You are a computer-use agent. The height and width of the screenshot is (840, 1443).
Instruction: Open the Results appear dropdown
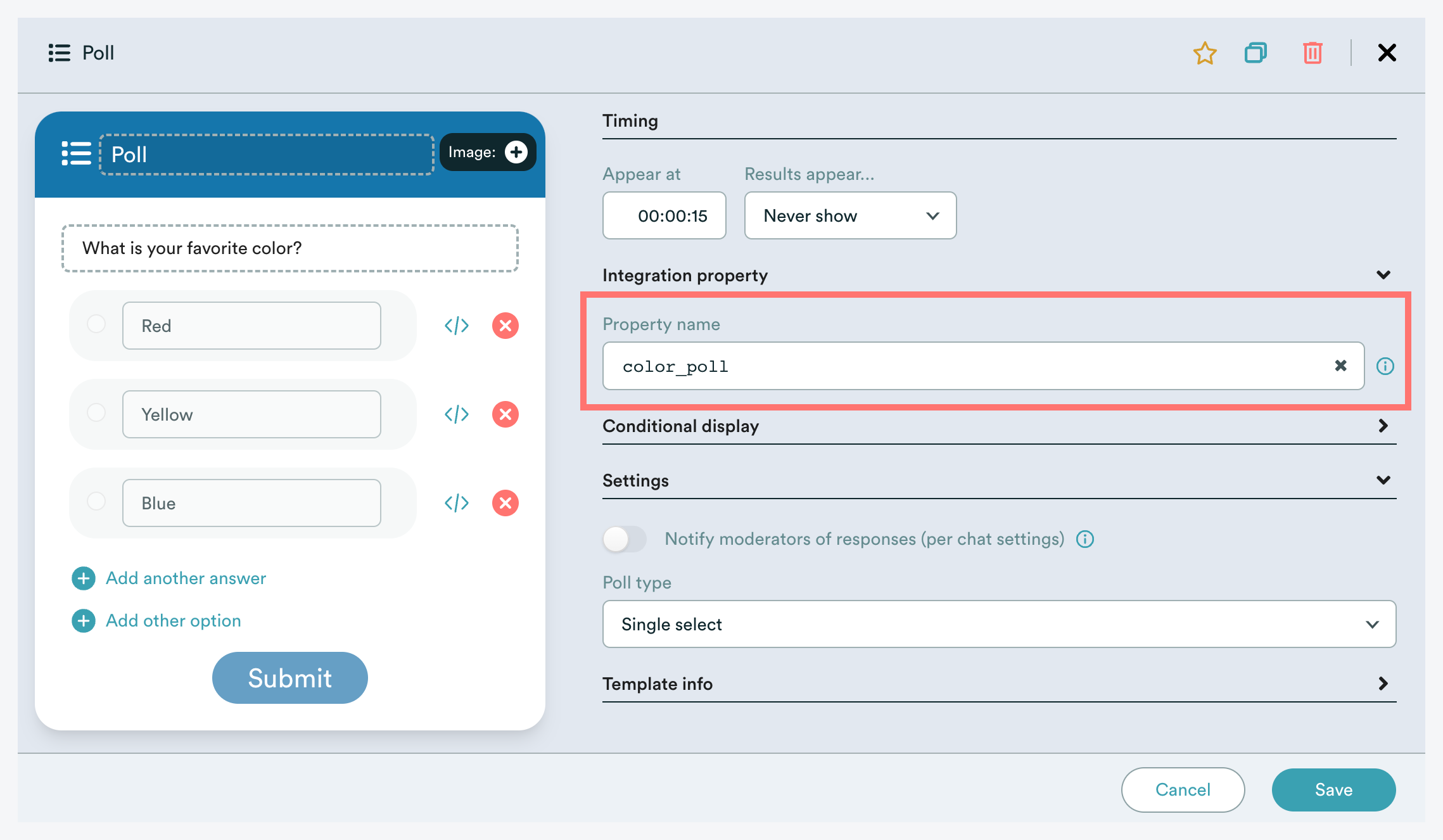(x=850, y=216)
